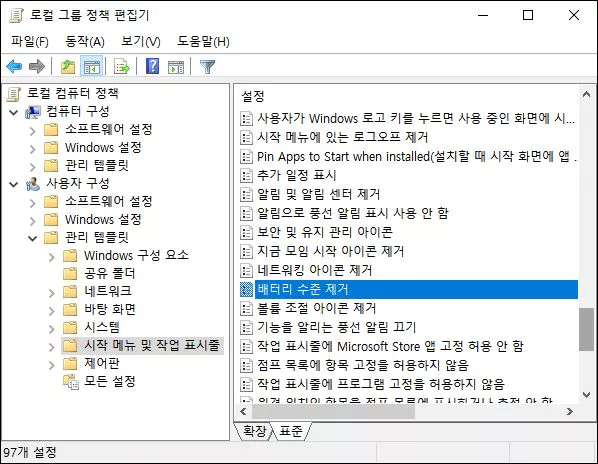This screenshot has width=598, height=464.
Task: Open the 동작(A) menu
Action: pyautogui.click(x=85, y=41)
